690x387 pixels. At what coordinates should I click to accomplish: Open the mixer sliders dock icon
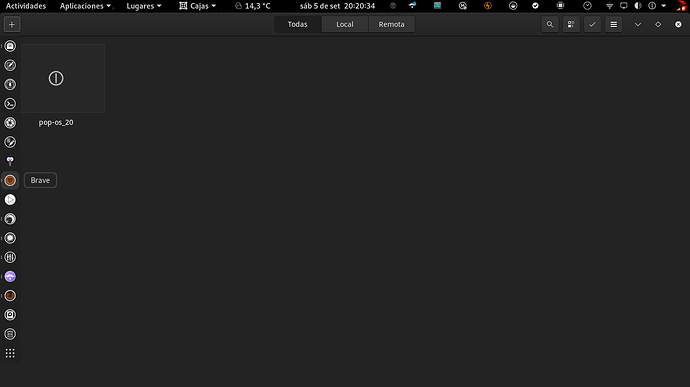coord(10,257)
